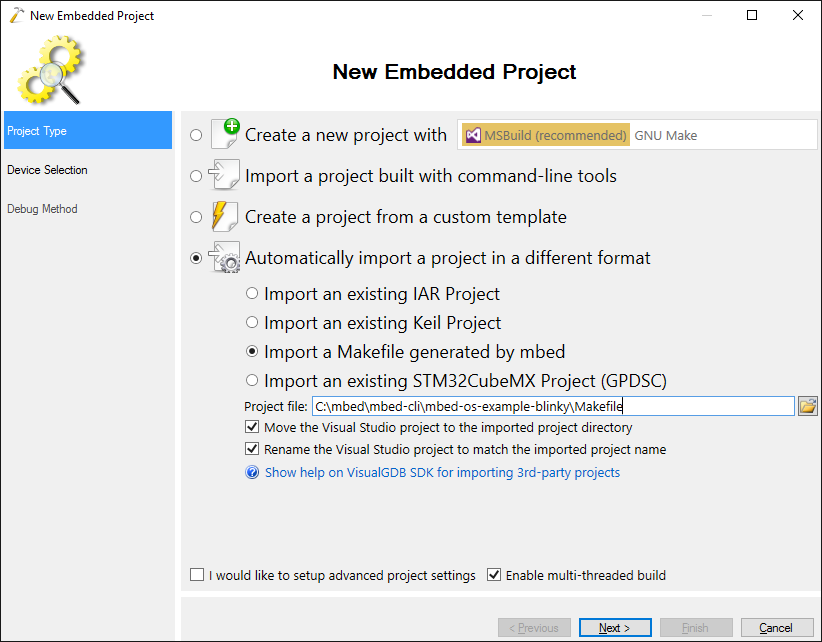Click the new project document icon with green plus
The width and height of the screenshot is (822, 642).
tap(225, 134)
